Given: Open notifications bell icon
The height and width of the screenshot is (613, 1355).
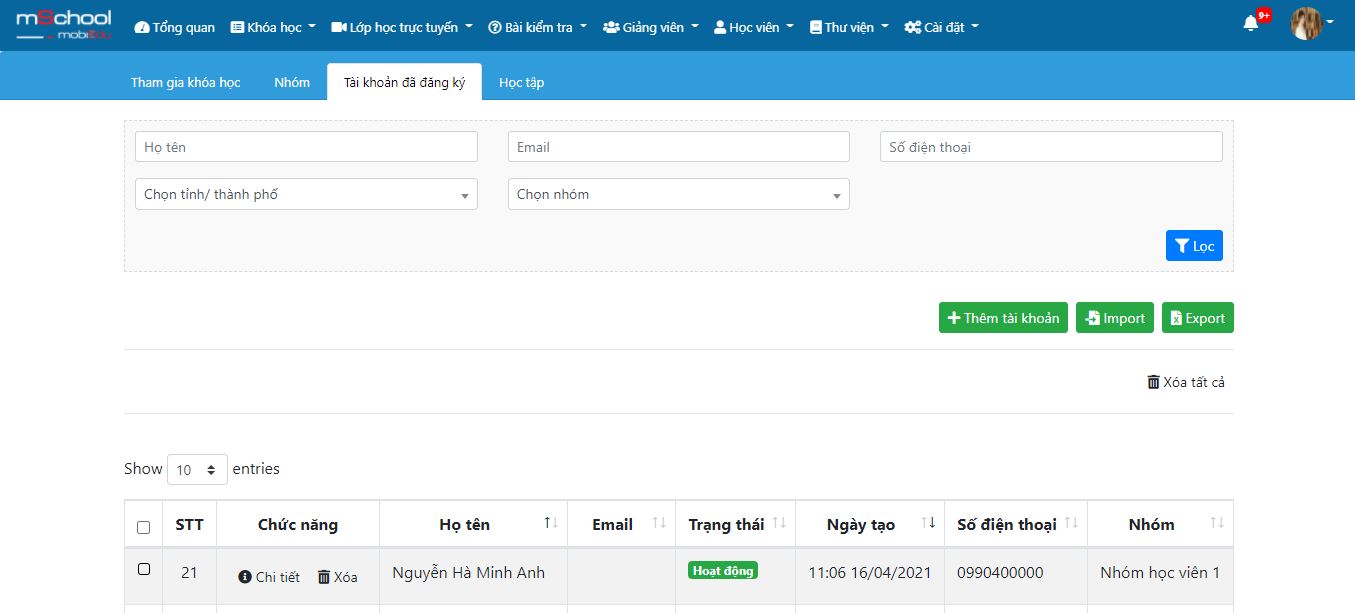Looking at the screenshot, I should click(1250, 23).
